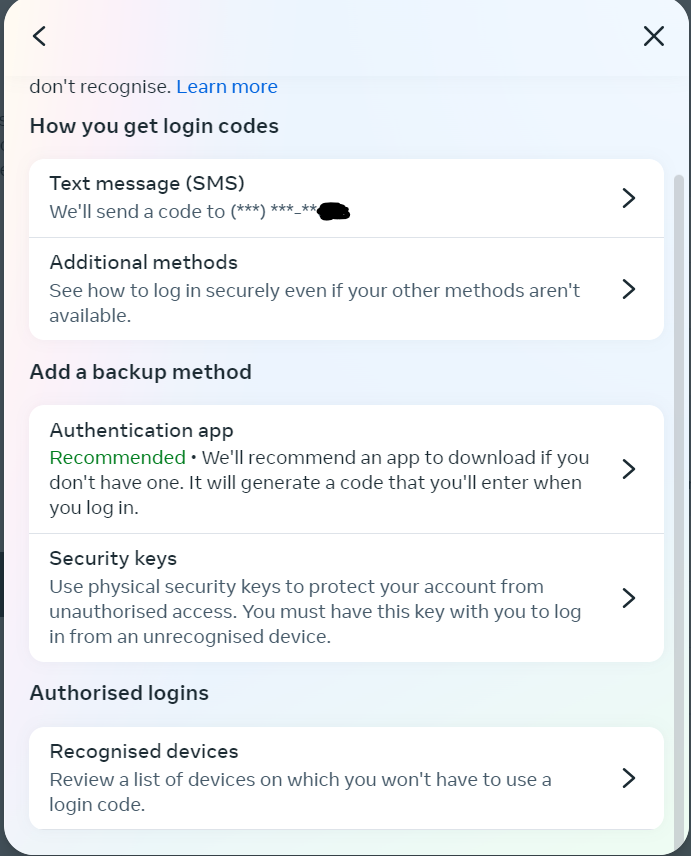Click the chevron icon for Recognised devices

[x=628, y=778]
